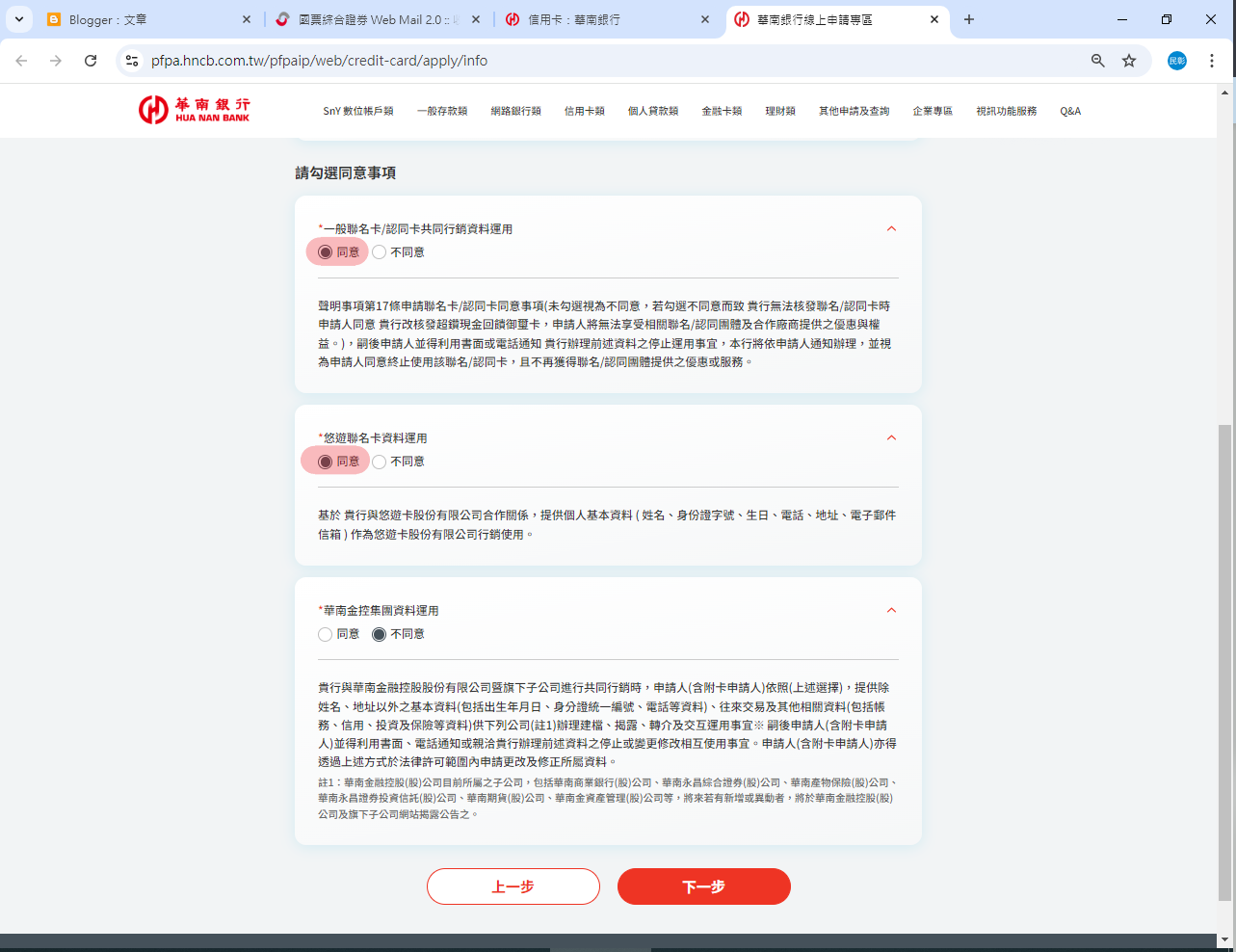The height and width of the screenshot is (952, 1236).
Task: Open the 理財類 menu
Action: tap(780, 111)
